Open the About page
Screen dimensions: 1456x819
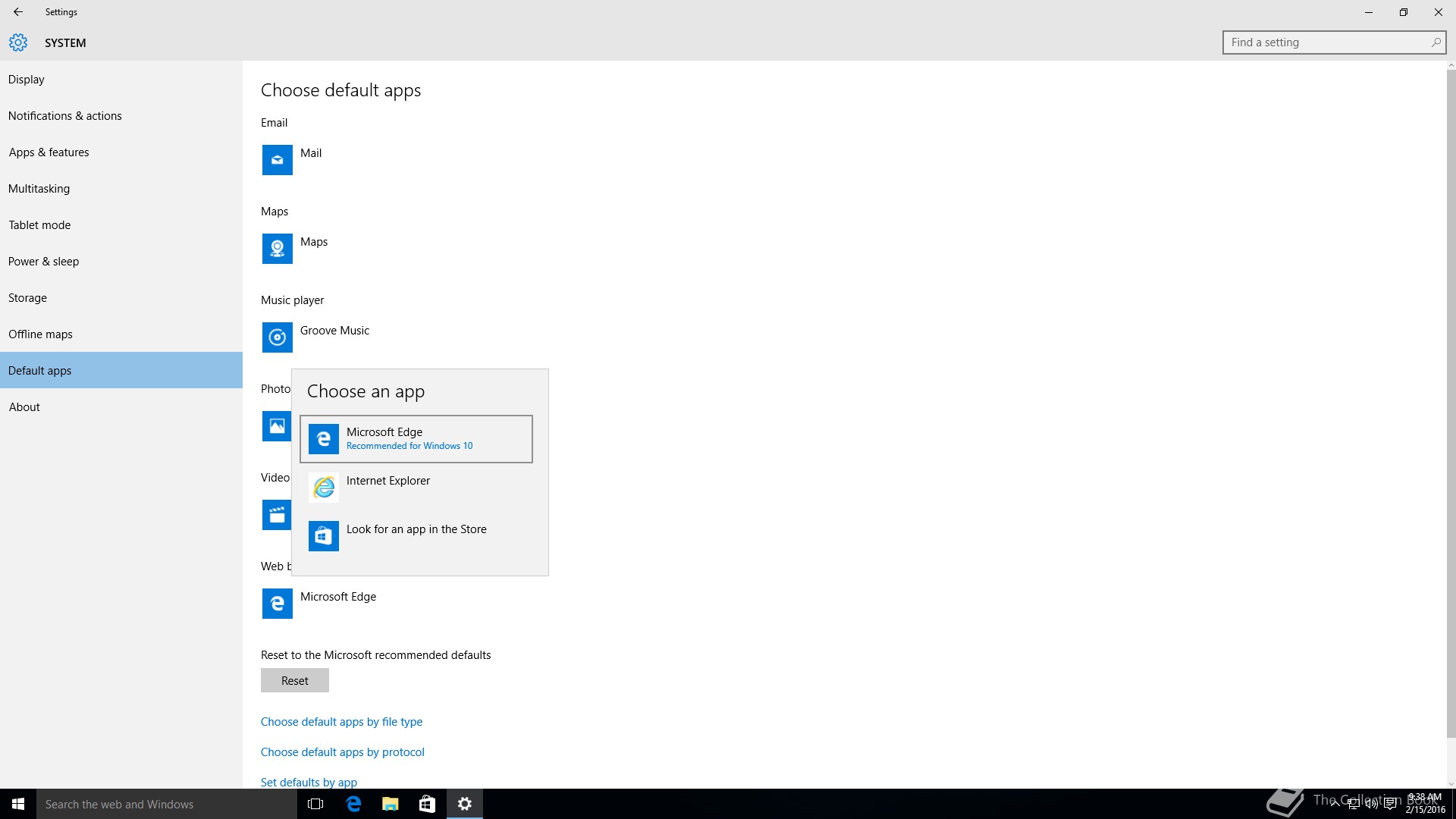point(121,407)
